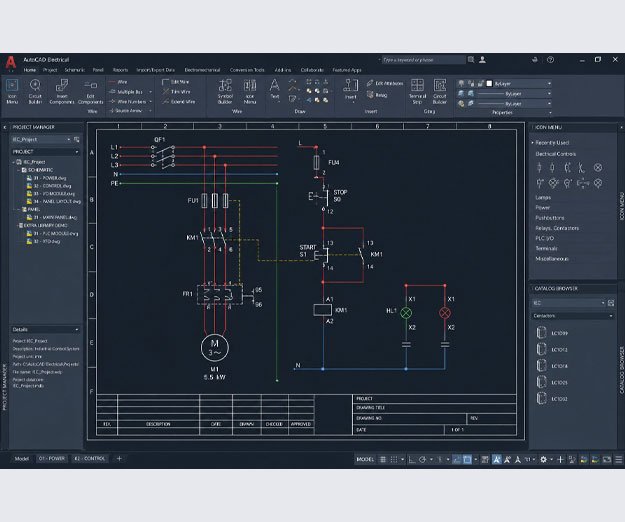Image resolution: width=625 pixels, height=522 pixels.
Task: Open Pushbuttons category in Icon Menu
Action: [550, 218]
